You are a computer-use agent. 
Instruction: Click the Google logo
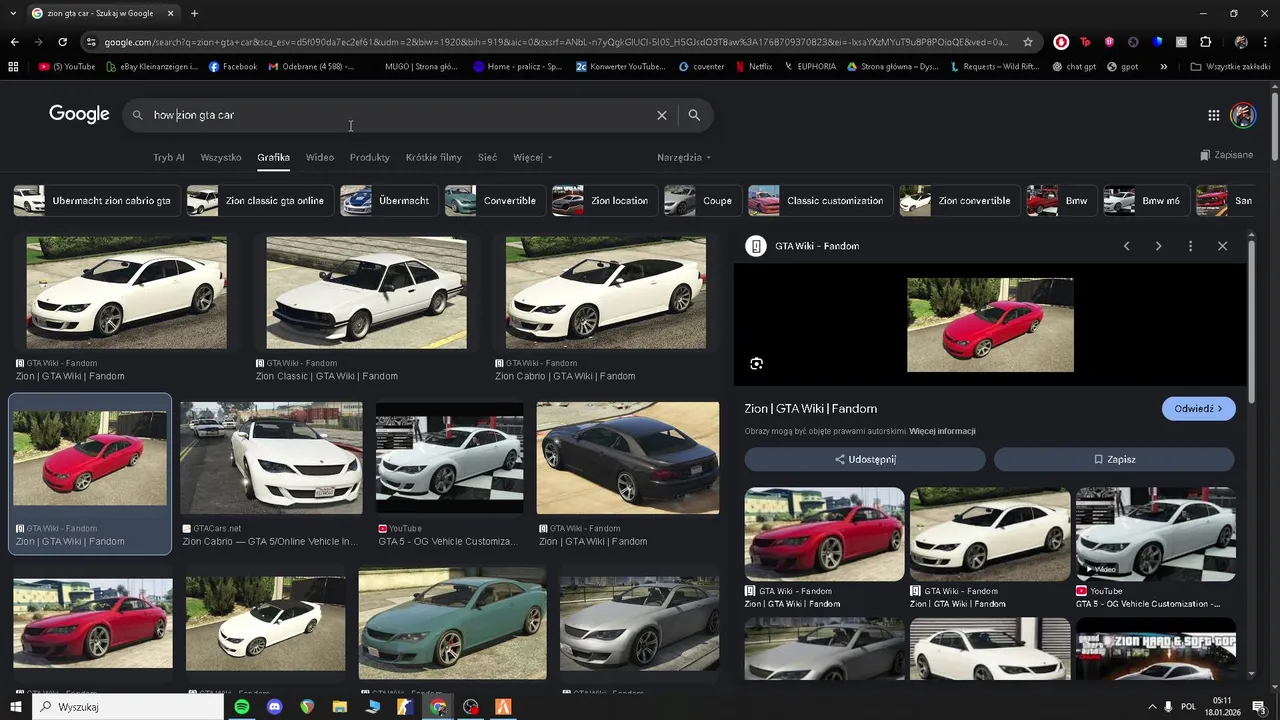pos(79,114)
